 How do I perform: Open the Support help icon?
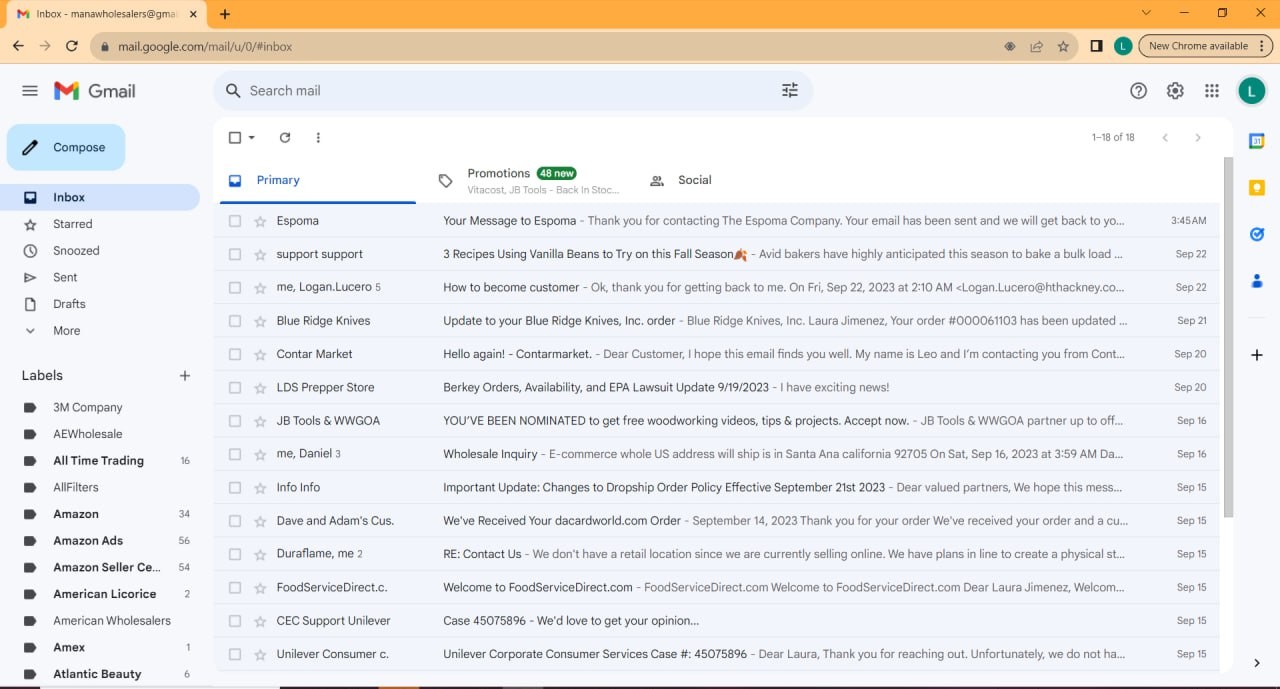click(1138, 91)
